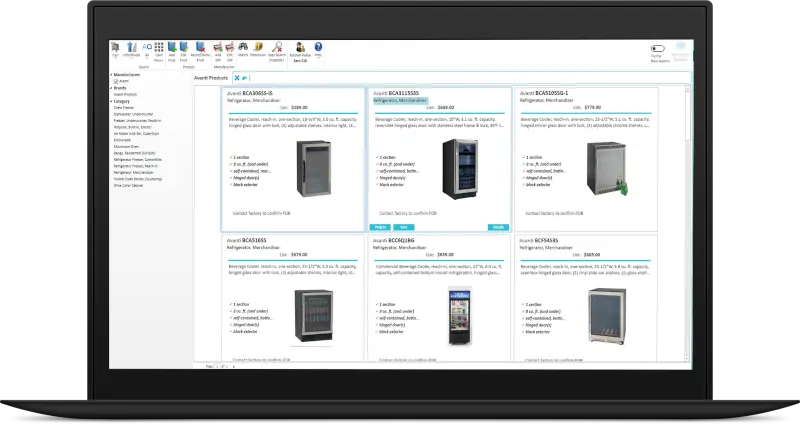Click the BCA5105SG-1 model title
This screenshot has height=424, width=800.
[552, 93]
